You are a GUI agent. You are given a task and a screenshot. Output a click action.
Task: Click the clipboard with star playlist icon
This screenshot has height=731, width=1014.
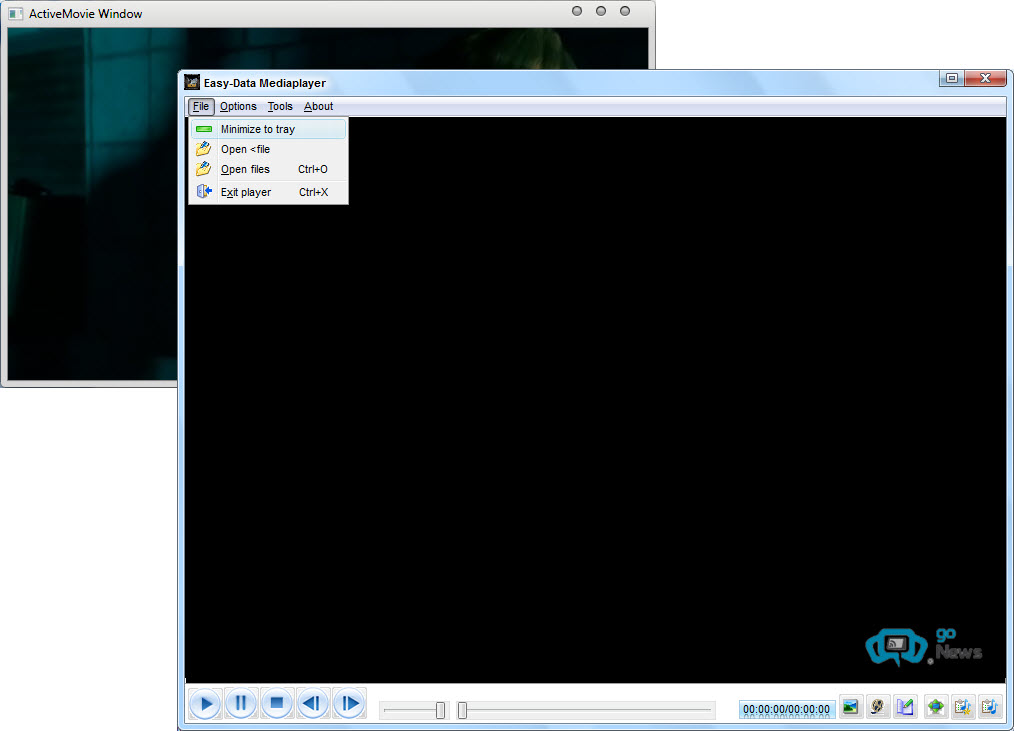[963, 707]
